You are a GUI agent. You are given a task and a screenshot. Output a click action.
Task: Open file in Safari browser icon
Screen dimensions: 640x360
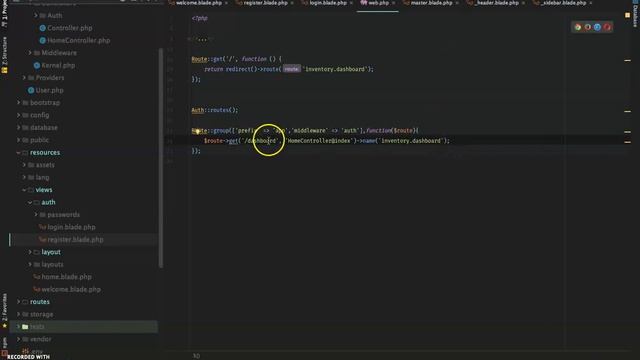click(x=597, y=27)
